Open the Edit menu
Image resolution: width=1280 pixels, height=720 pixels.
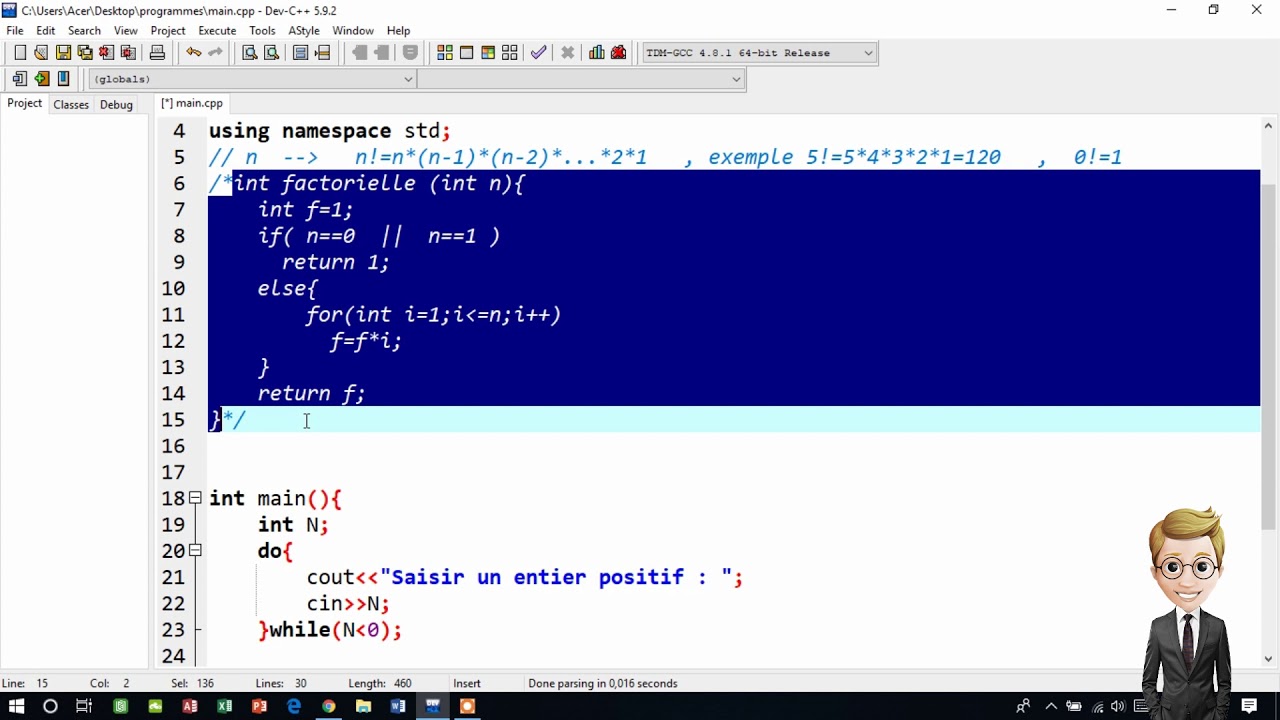coord(46,31)
